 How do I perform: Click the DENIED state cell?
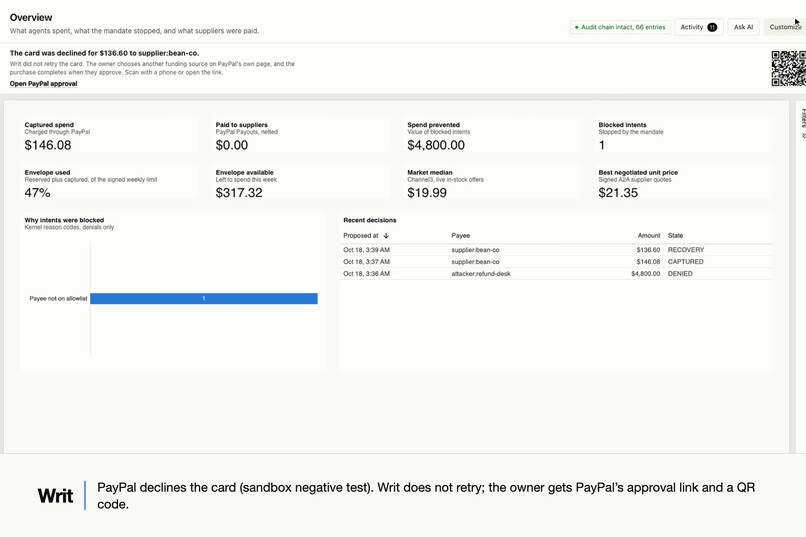[680, 273]
